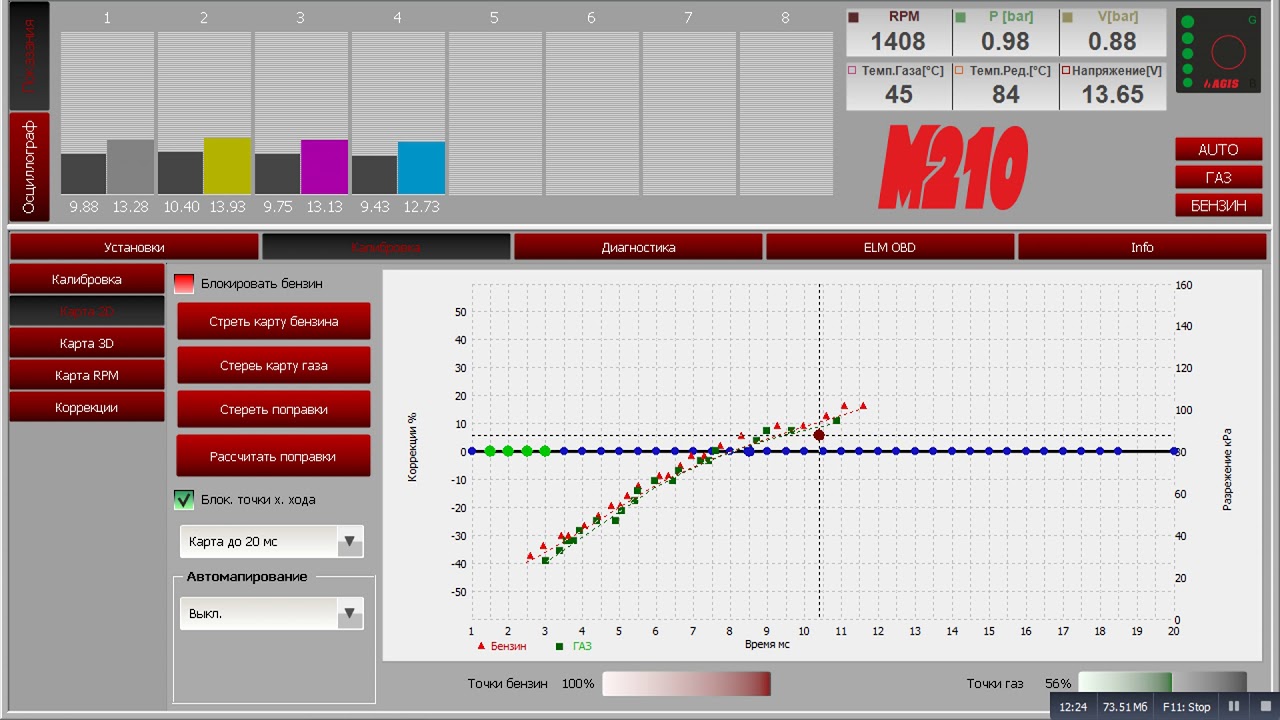
Task: Switch to the Установки tab
Action: [x=134, y=247]
